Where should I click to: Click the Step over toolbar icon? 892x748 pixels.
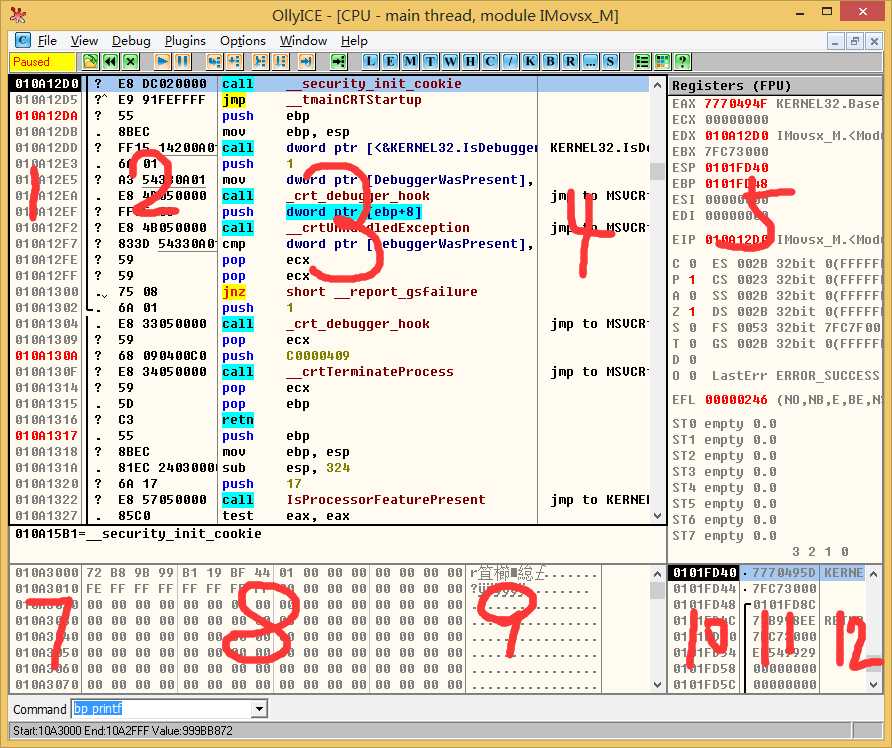click(x=234, y=61)
